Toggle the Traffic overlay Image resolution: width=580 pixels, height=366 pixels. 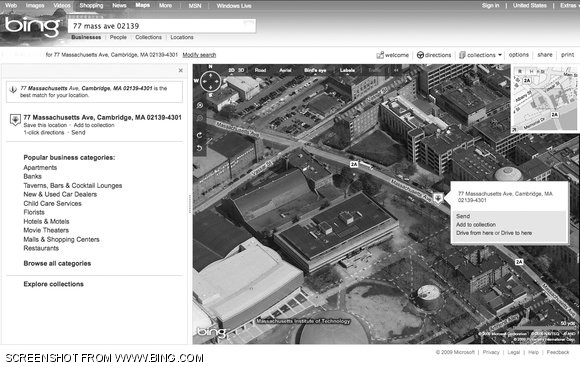(x=375, y=70)
